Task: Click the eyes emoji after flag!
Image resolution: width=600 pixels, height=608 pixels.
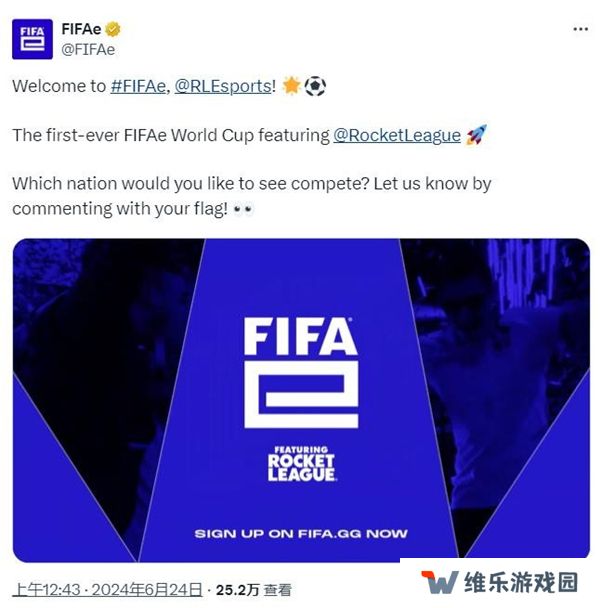Action: (244, 210)
